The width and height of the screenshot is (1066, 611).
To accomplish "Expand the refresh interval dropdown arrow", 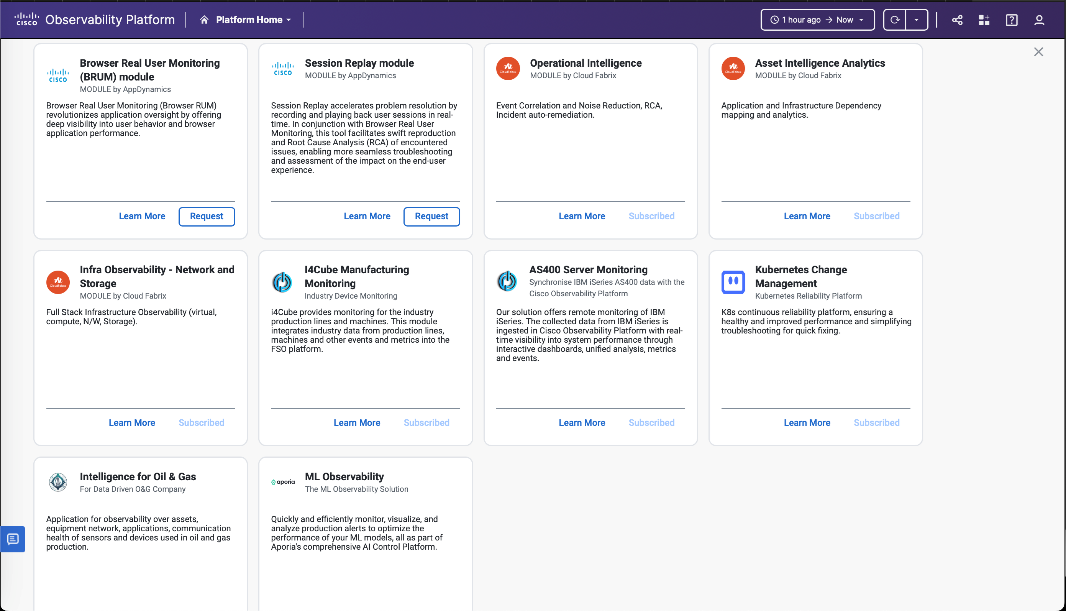I will (x=918, y=20).
